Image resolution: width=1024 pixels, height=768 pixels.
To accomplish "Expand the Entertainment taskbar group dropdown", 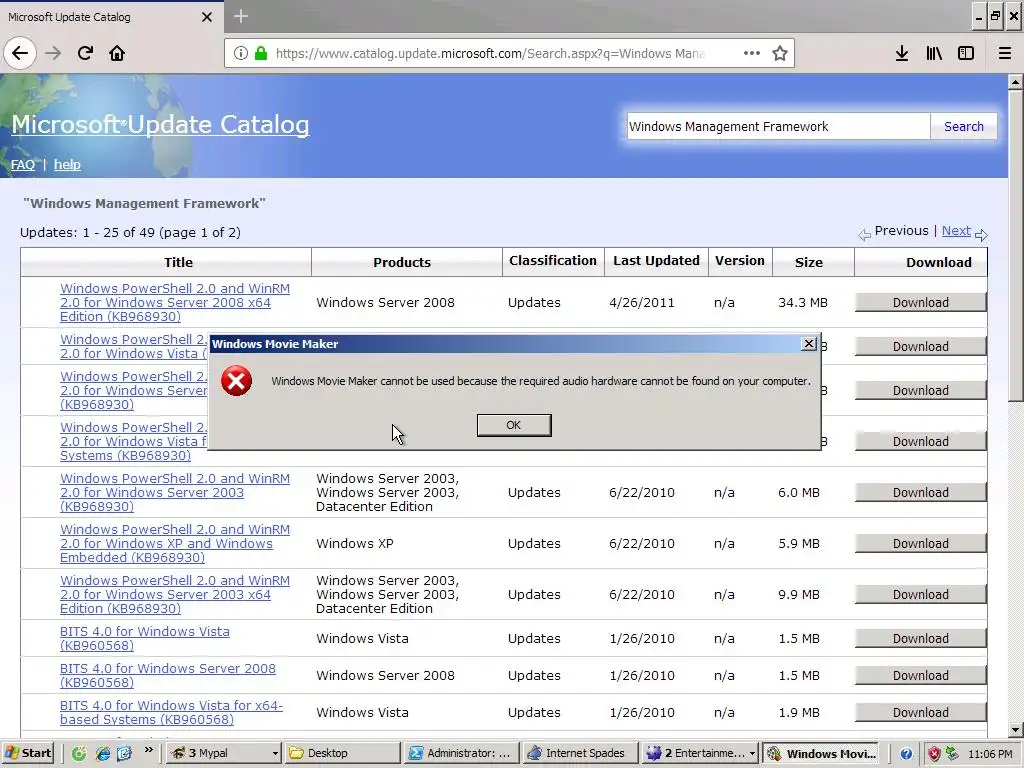I will pyautogui.click(x=752, y=754).
